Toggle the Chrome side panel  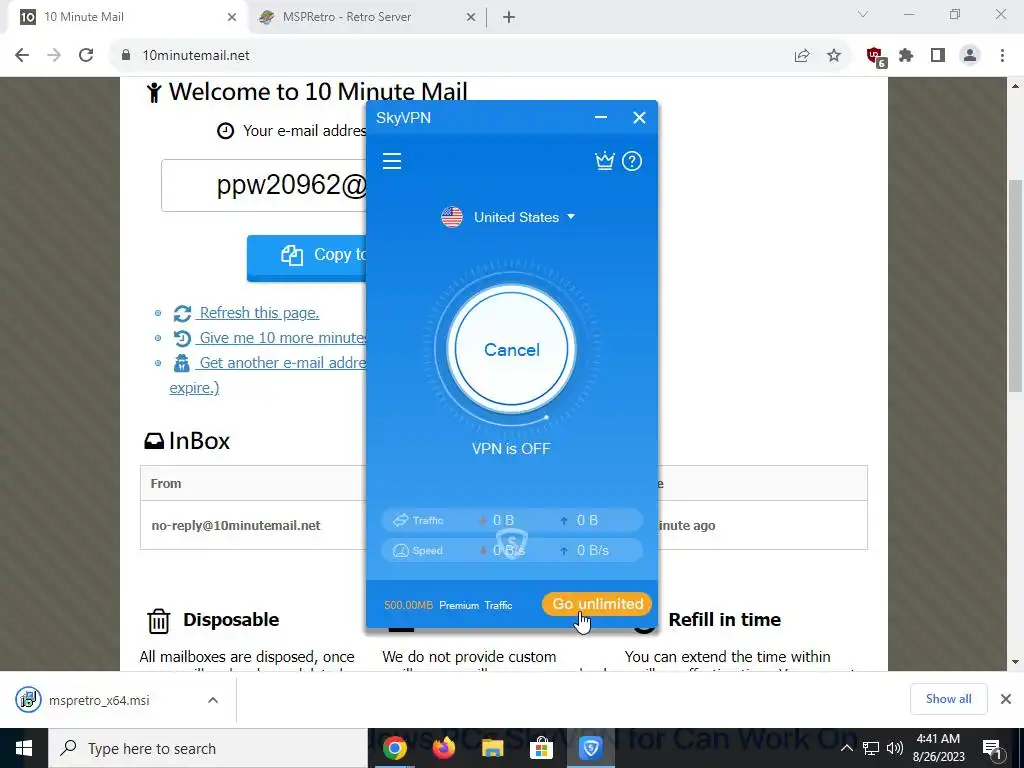point(938,56)
